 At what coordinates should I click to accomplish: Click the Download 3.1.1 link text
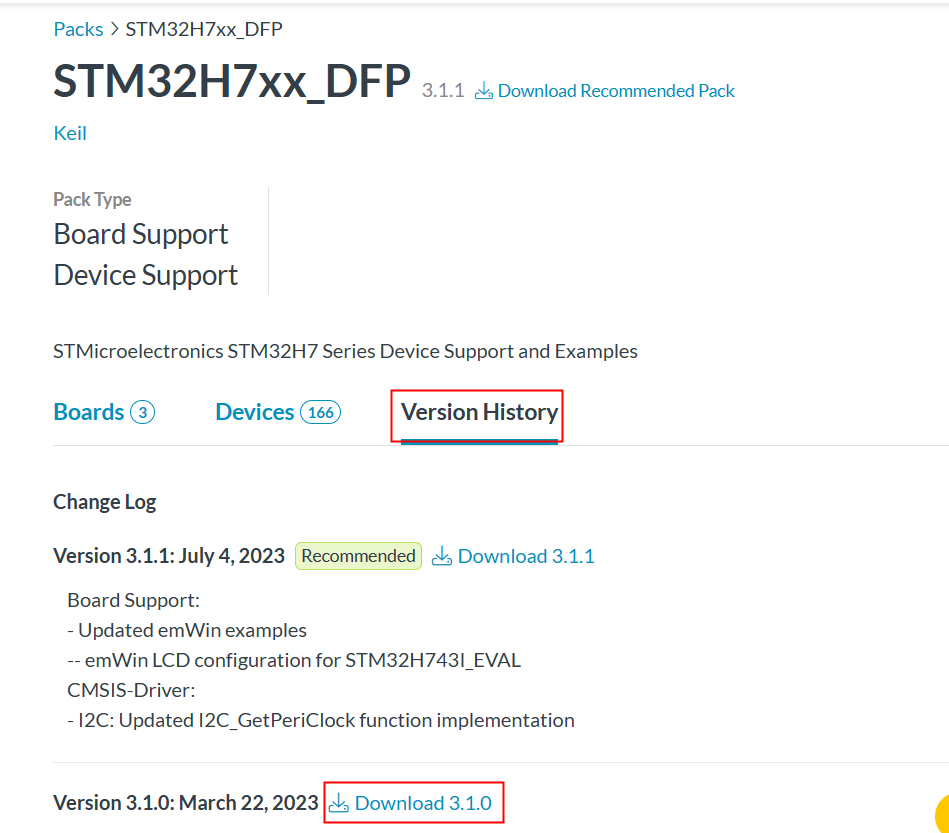click(x=526, y=556)
